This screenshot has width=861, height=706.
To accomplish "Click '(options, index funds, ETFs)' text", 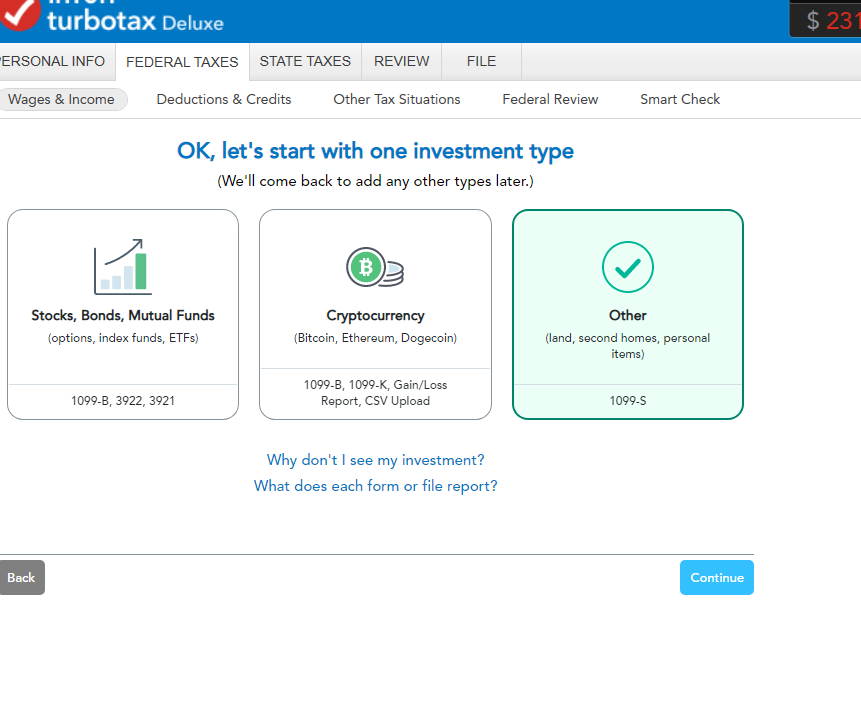I will [123, 338].
